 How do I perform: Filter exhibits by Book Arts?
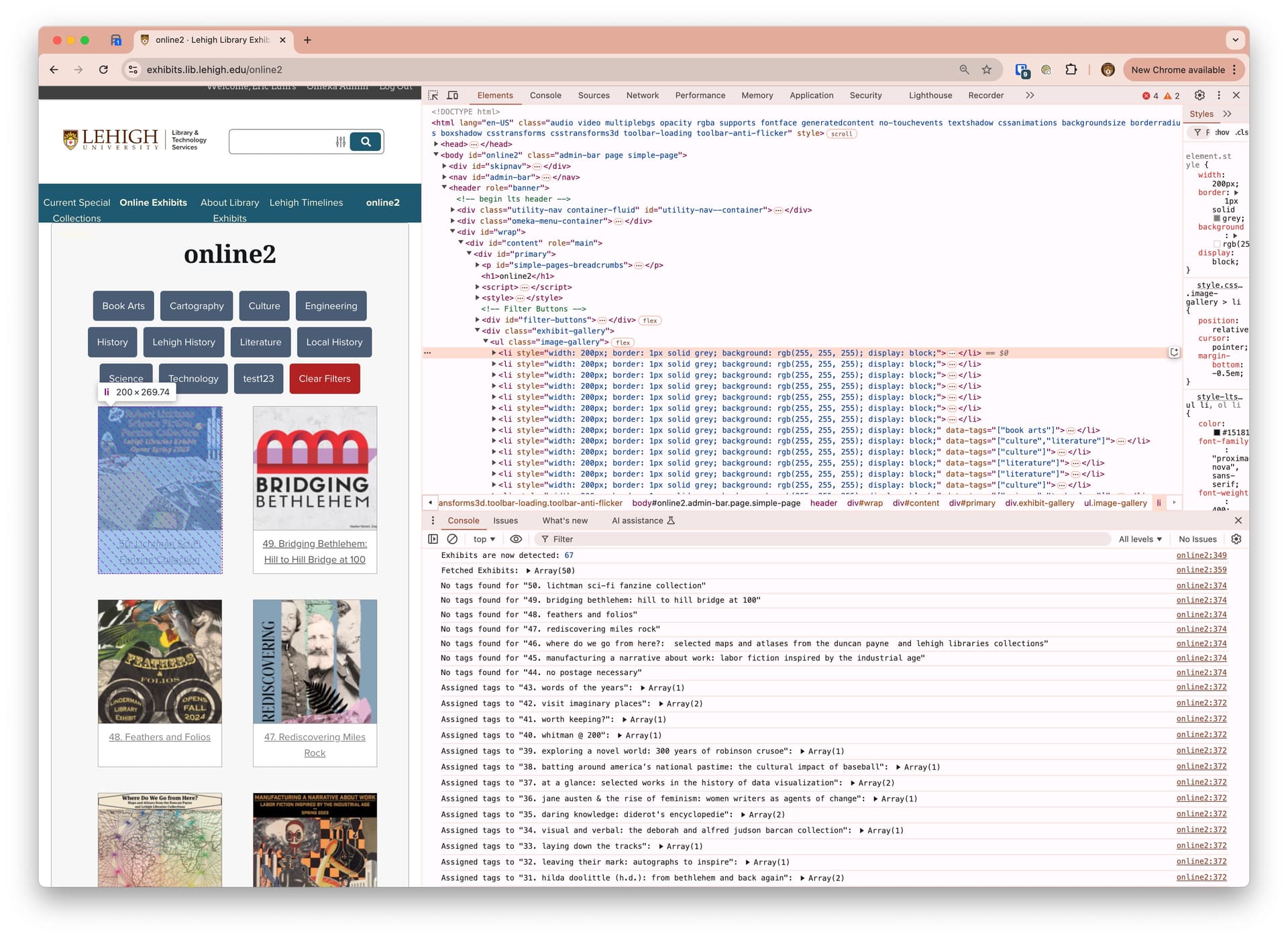point(123,306)
